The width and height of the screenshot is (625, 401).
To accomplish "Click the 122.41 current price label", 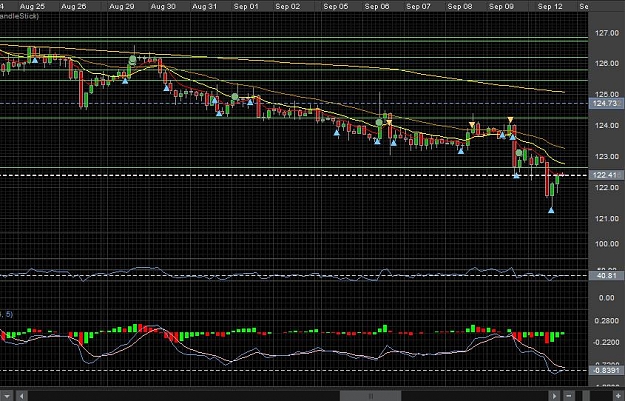I will point(606,175).
